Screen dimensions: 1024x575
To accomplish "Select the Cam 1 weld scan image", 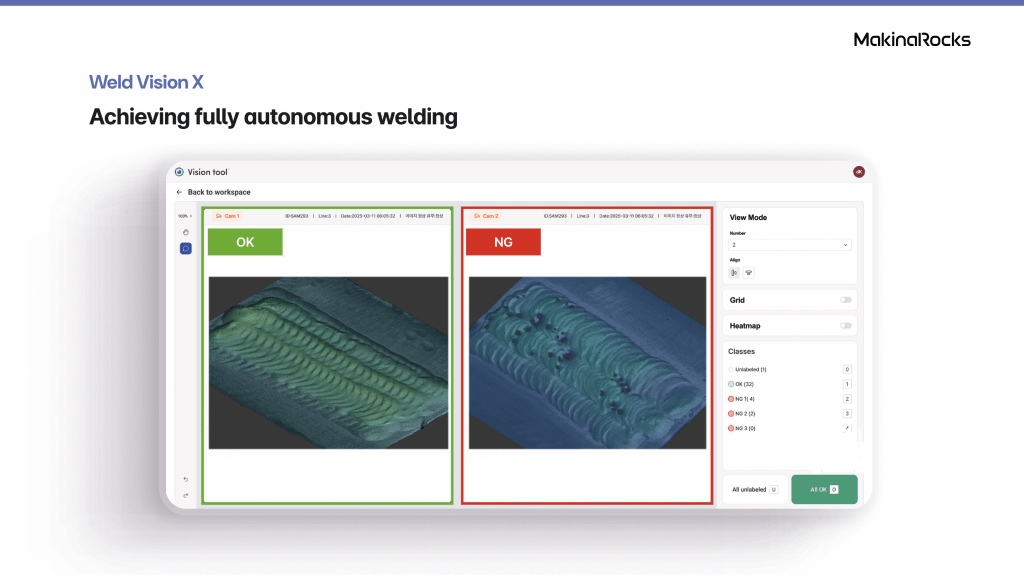I will point(328,363).
